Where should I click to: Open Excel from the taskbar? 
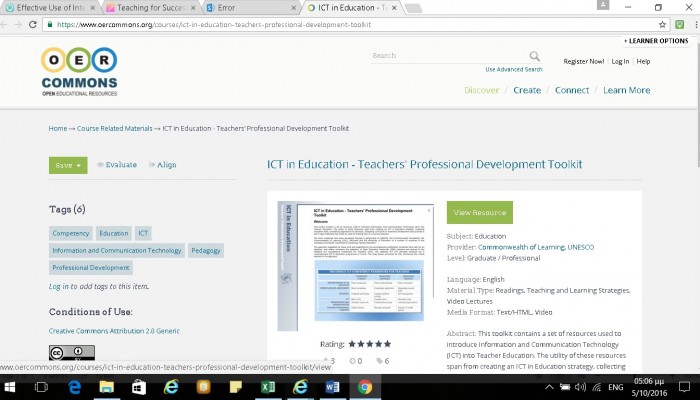click(x=268, y=386)
